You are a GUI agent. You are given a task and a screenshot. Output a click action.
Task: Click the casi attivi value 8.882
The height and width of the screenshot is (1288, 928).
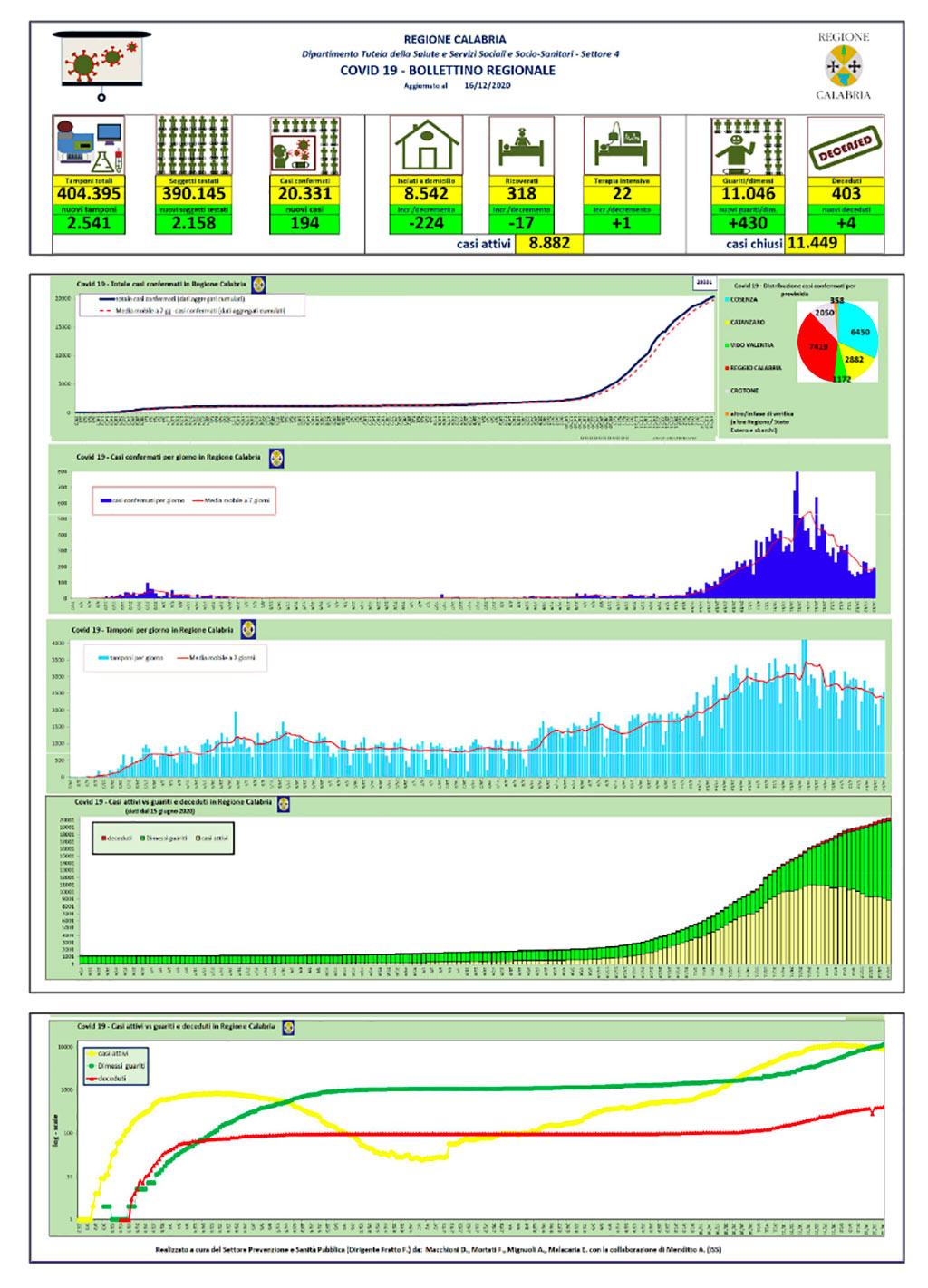[549, 243]
